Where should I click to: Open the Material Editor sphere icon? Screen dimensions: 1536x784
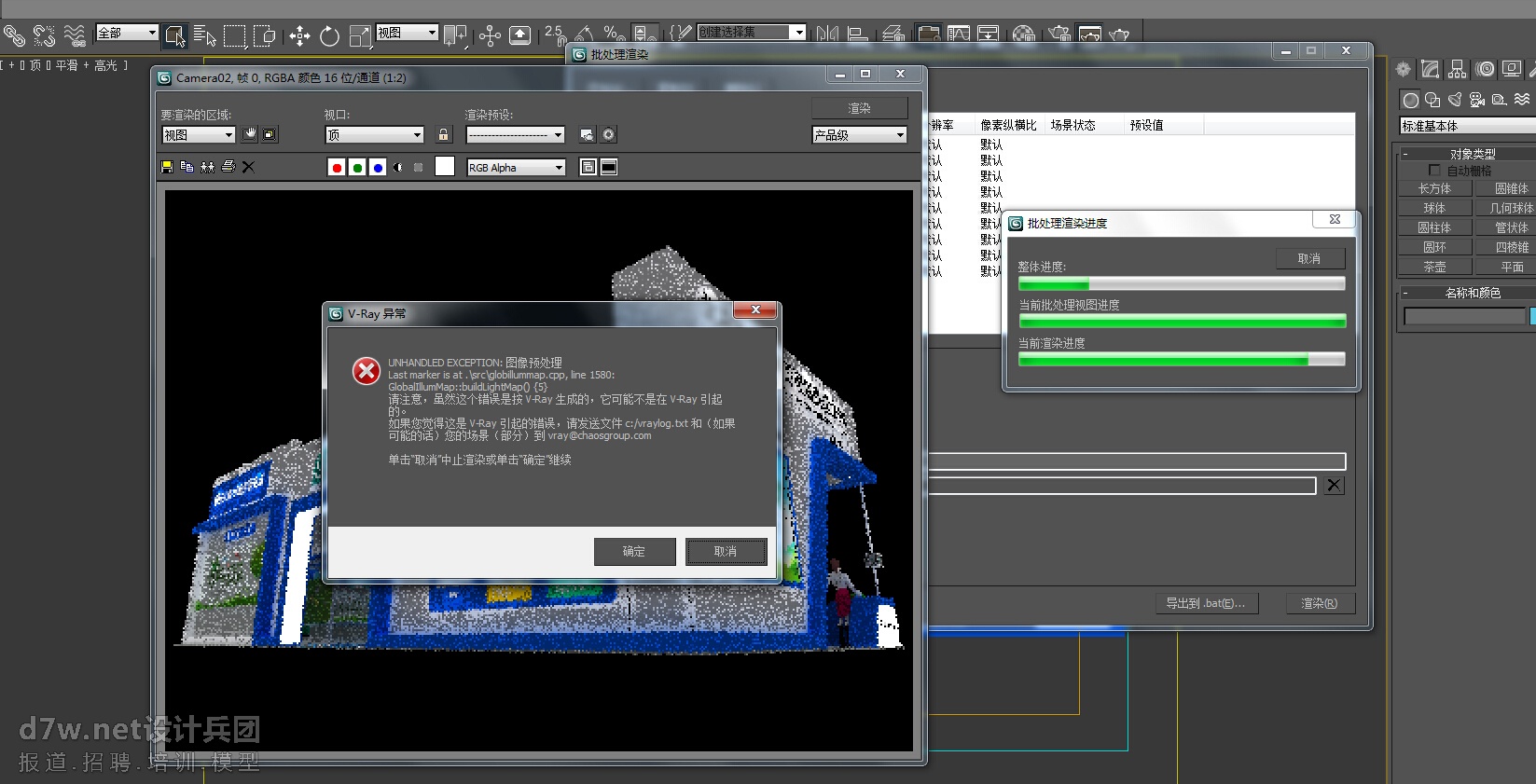pyautogui.click(x=1024, y=34)
